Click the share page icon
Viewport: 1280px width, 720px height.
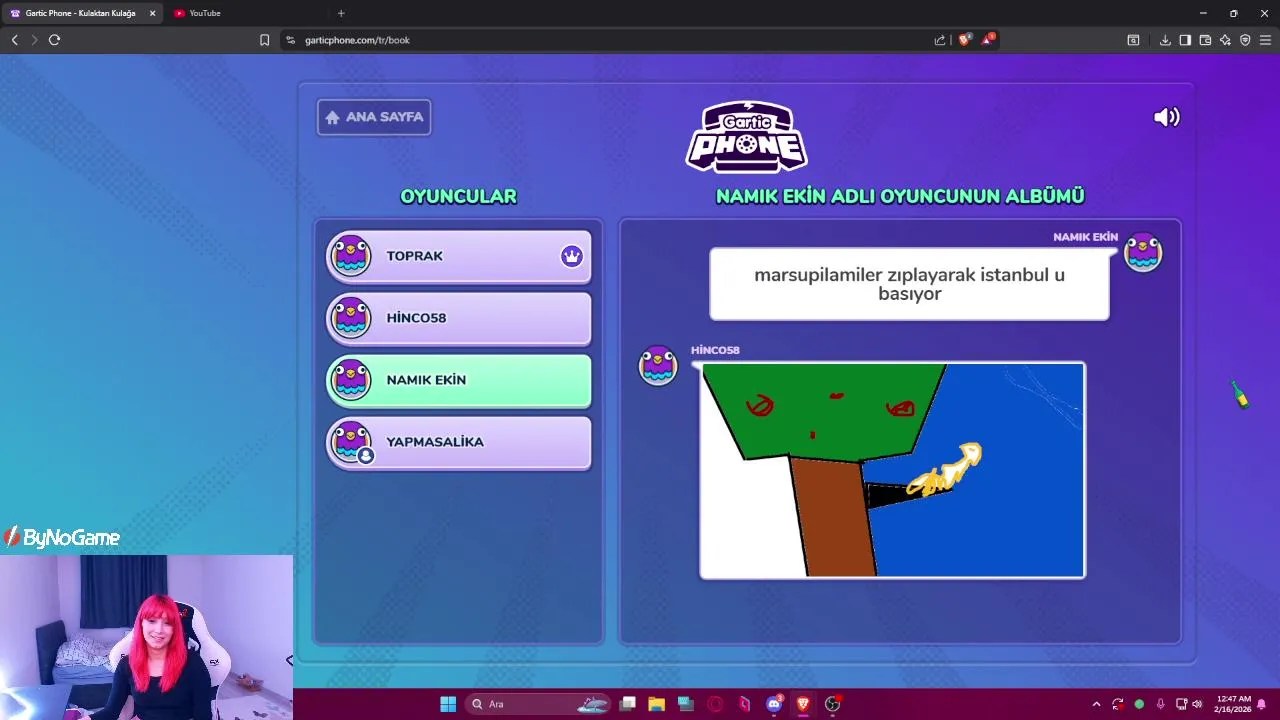point(940,40)
